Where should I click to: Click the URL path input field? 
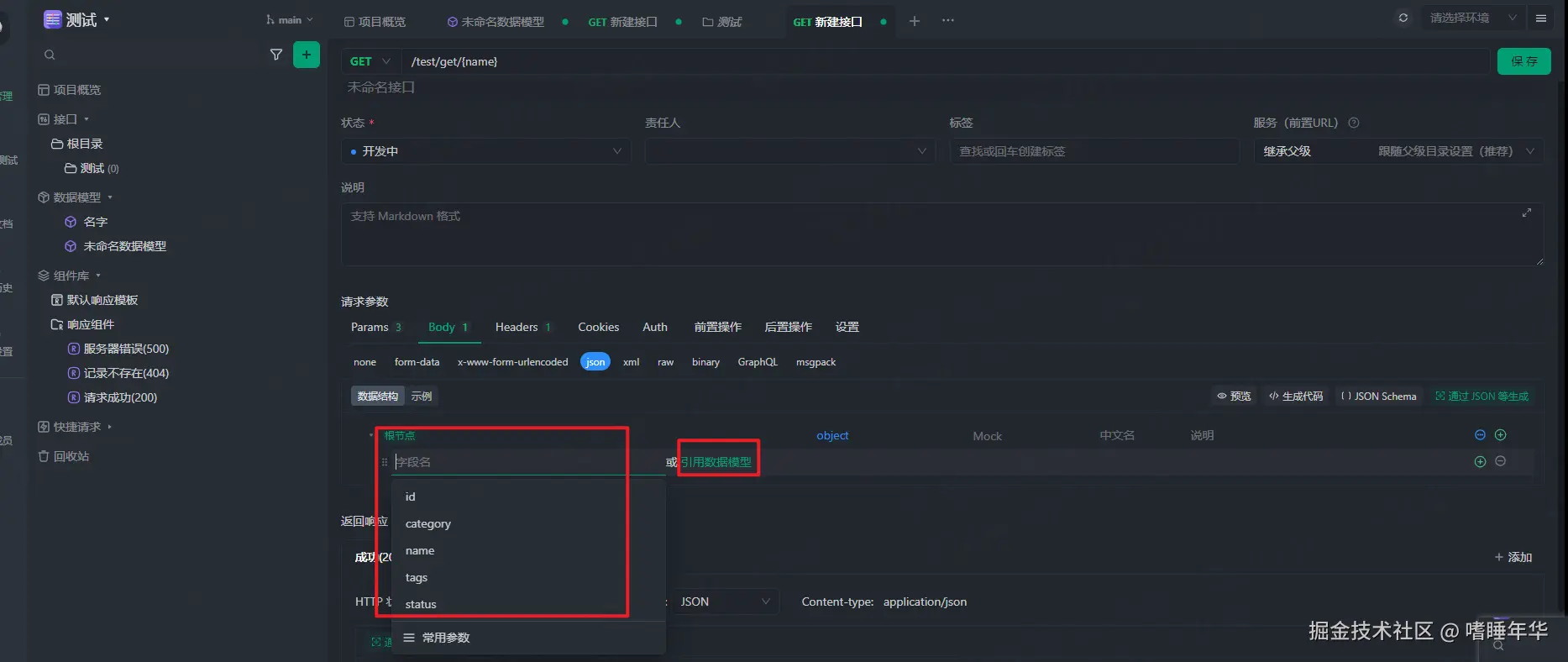pos(945,61)
